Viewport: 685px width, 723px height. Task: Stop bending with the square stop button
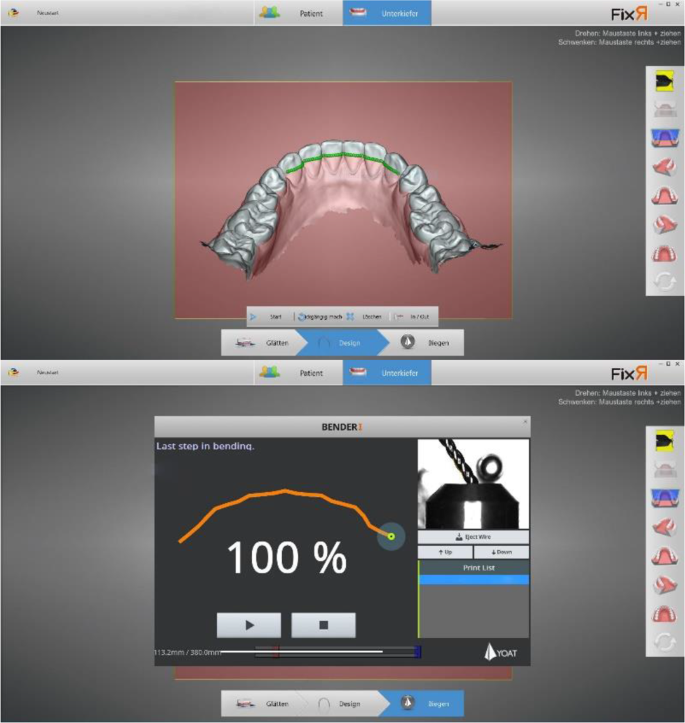324,625
